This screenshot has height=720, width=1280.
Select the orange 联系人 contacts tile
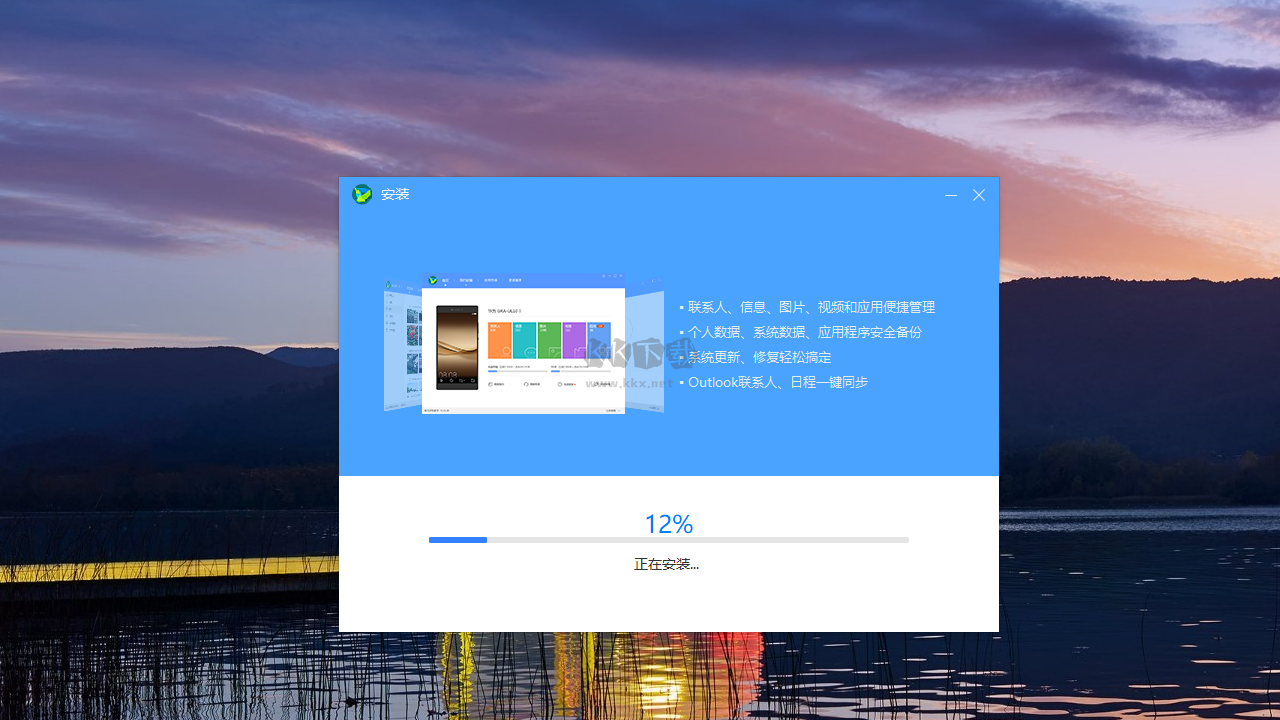coord(499,340)
